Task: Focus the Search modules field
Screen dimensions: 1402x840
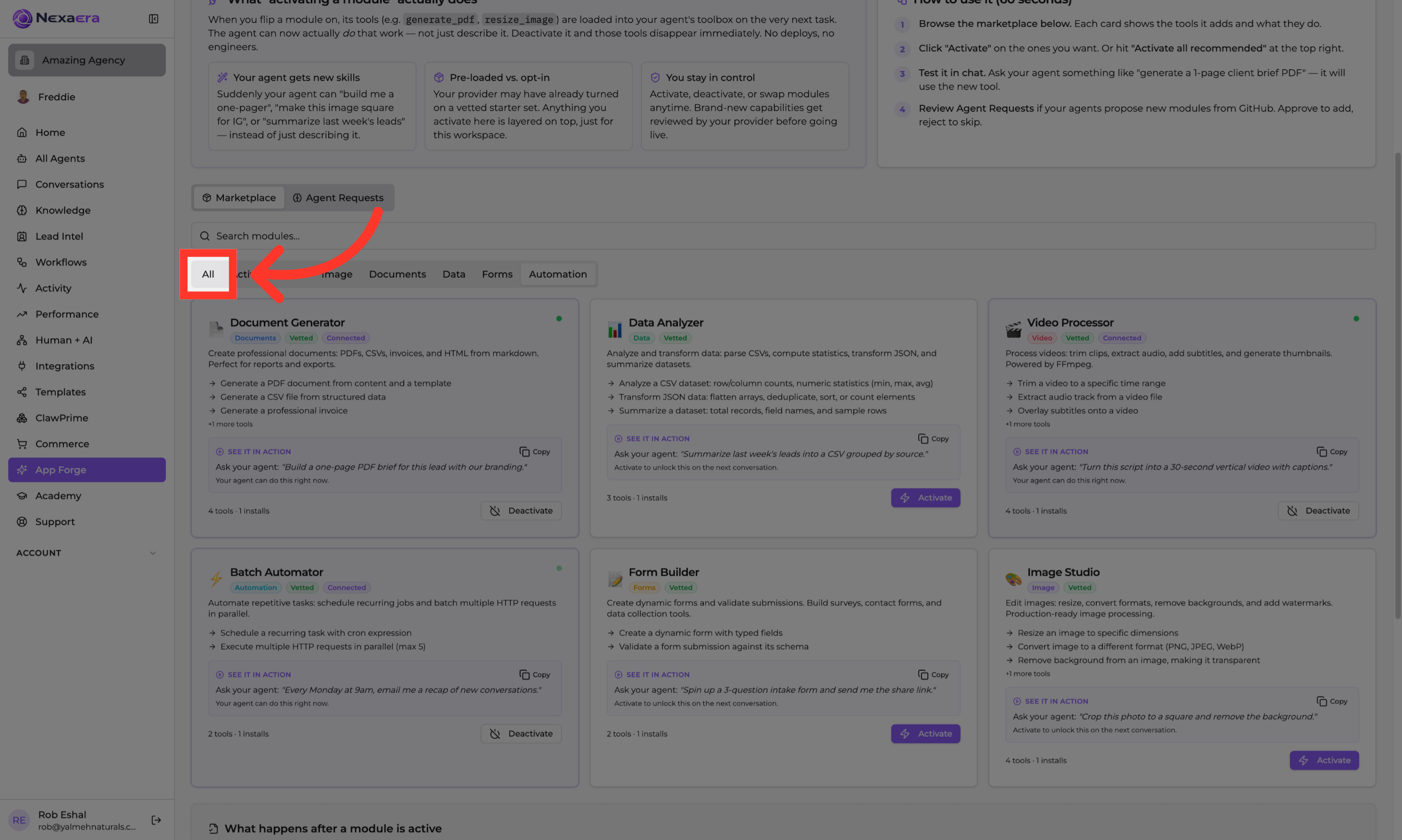Action: tap(783, 236)
